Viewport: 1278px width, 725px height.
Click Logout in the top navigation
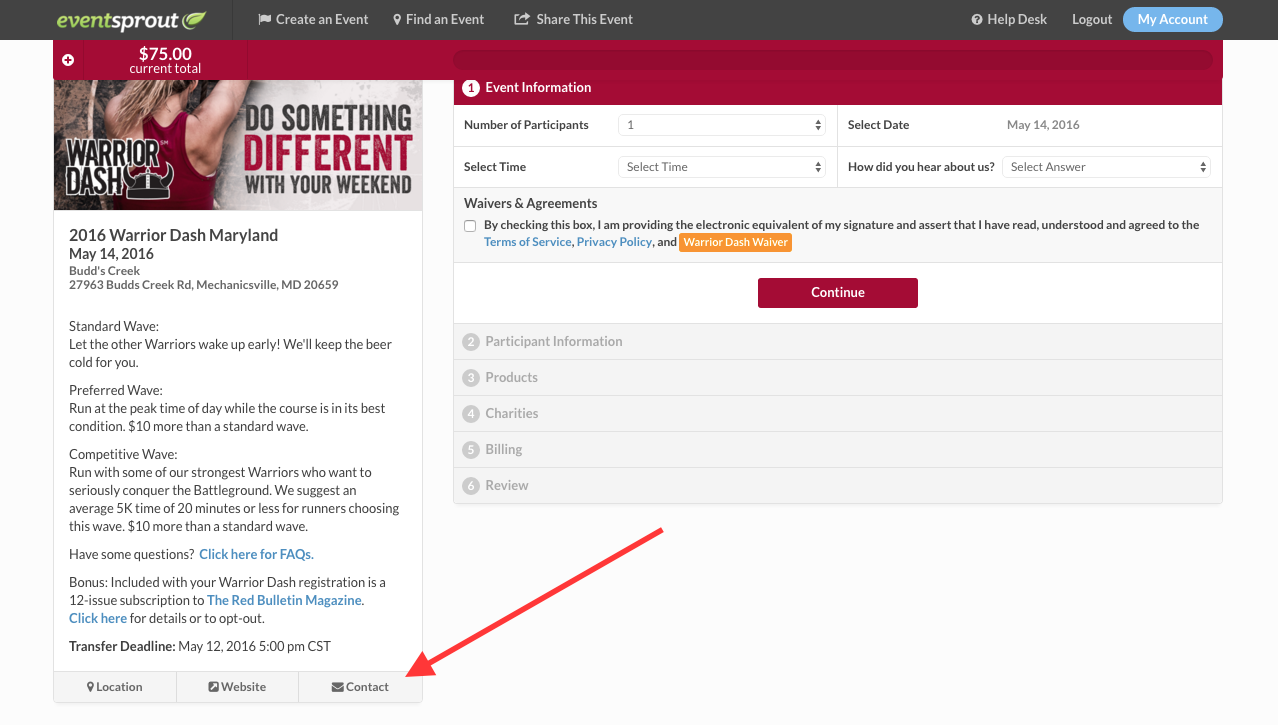pos(1092,19)
